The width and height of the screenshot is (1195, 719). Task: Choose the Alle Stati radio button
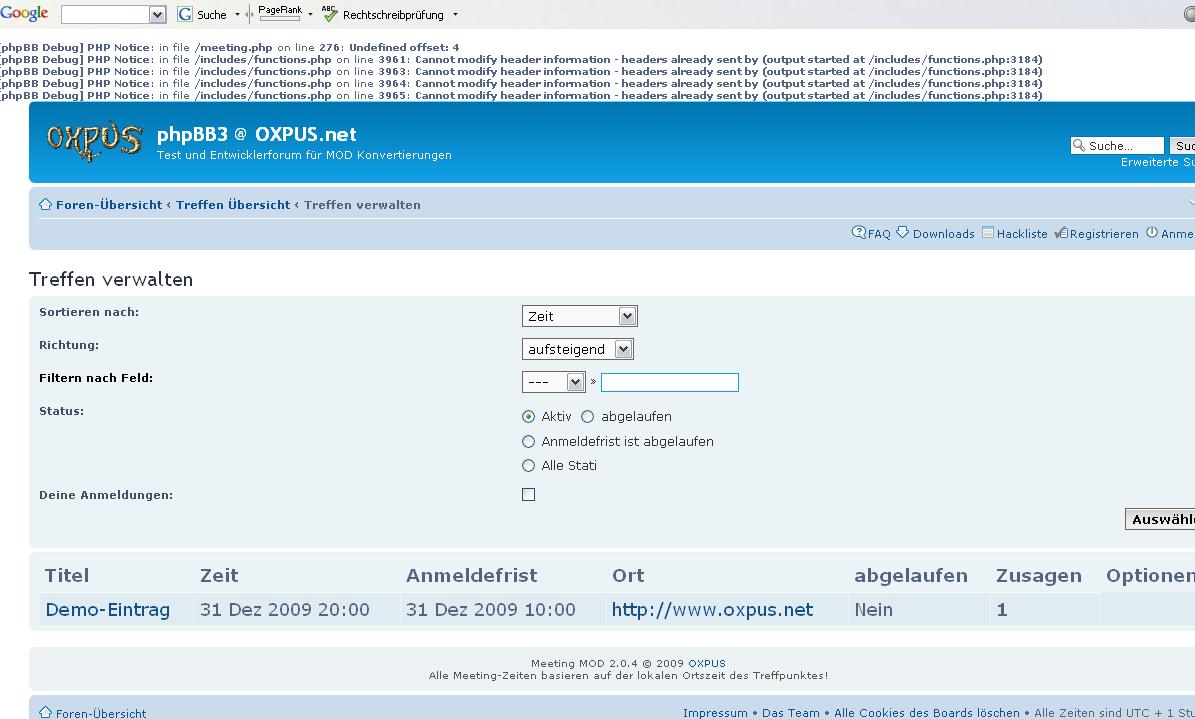(529, 465)
